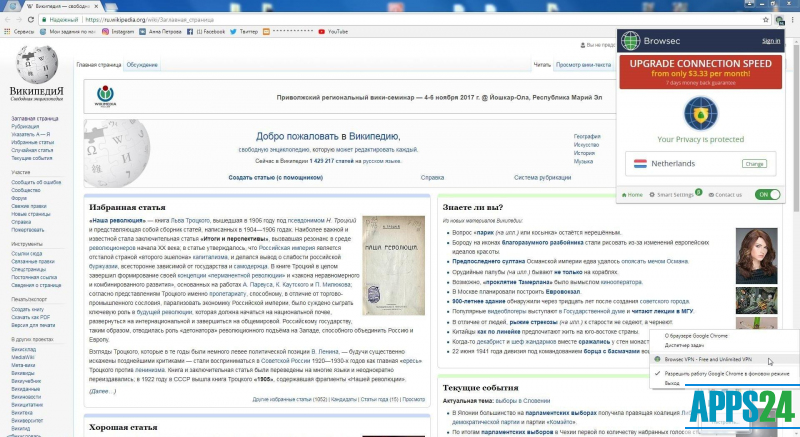800x437 pixels.
Task: Click the Browsec globe logo in popup
Action: 631,41
